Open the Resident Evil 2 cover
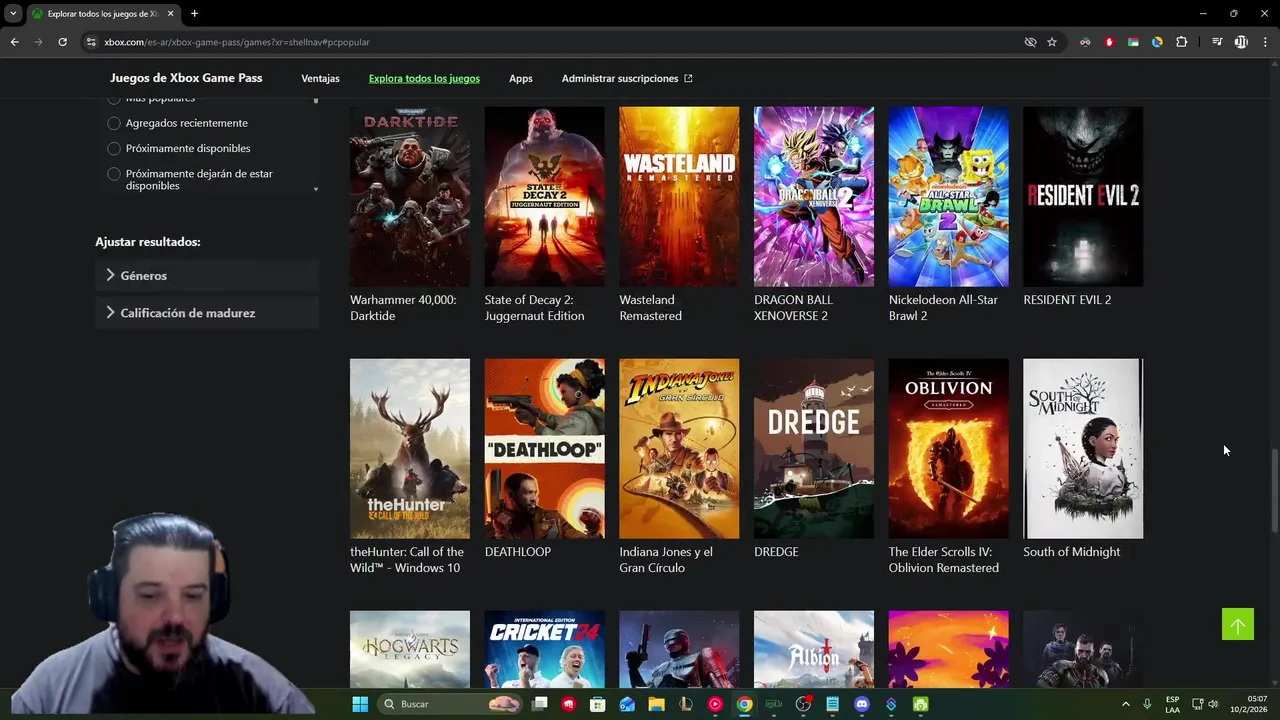The height and width of the screenshot is (720, 1280). [x=1083, y=197]
